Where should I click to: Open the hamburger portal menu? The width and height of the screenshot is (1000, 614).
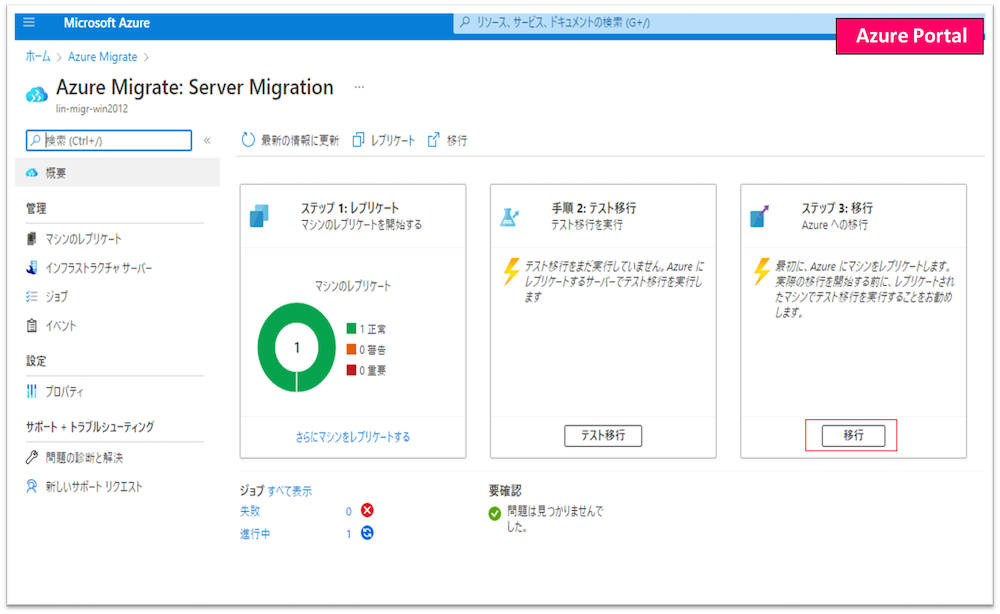coord(29,22)
